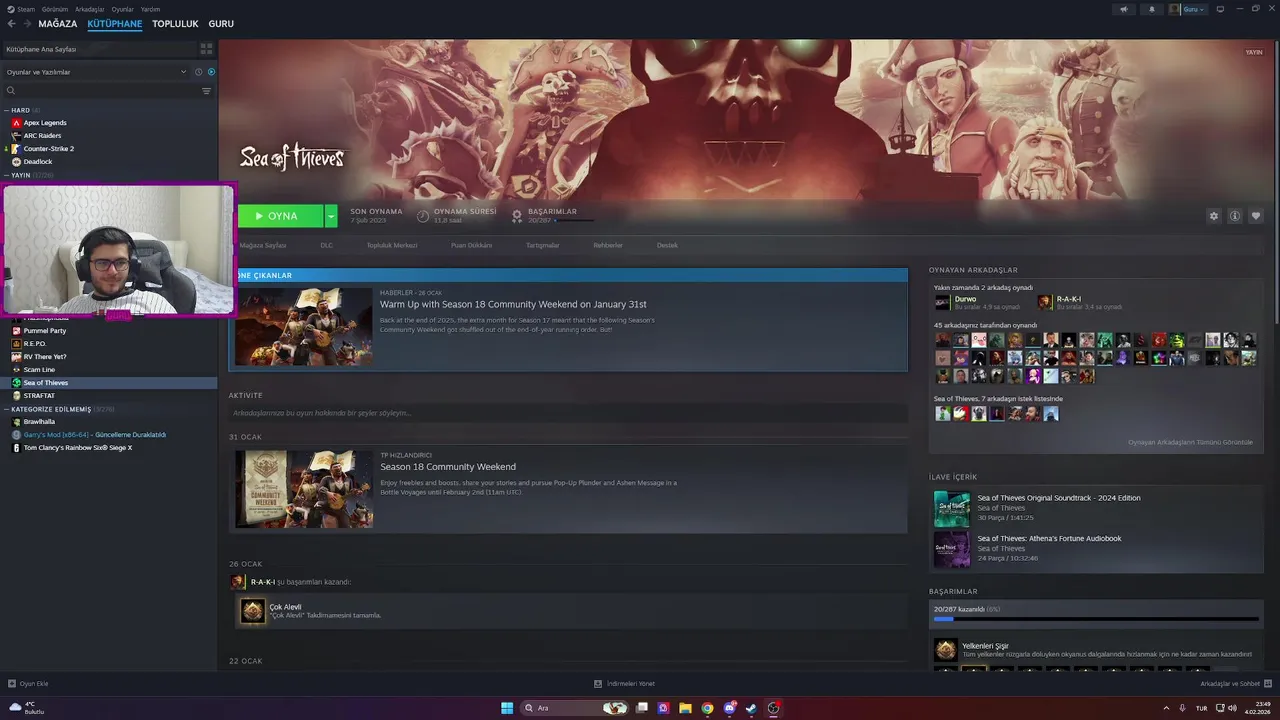Open the Görünüm menu
The image size is (1280, 720).
pos(55,9)
